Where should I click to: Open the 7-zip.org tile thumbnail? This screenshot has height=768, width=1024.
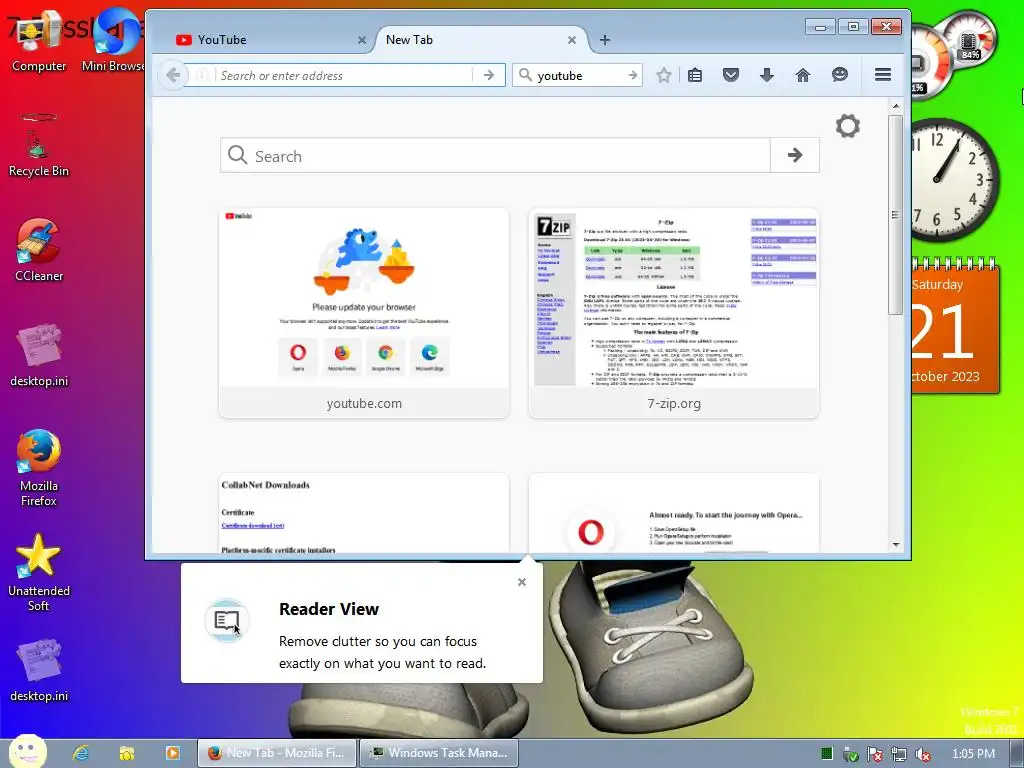pos(673,313)
